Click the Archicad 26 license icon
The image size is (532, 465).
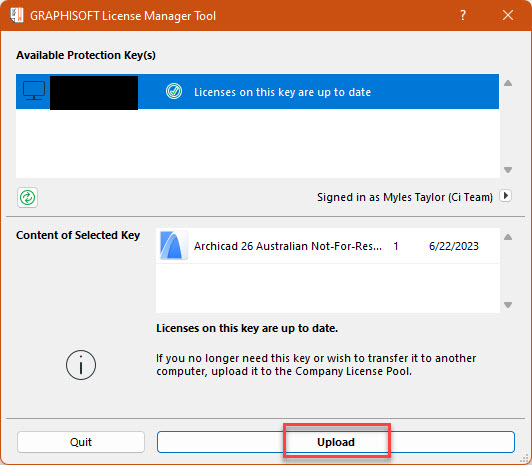173,246
